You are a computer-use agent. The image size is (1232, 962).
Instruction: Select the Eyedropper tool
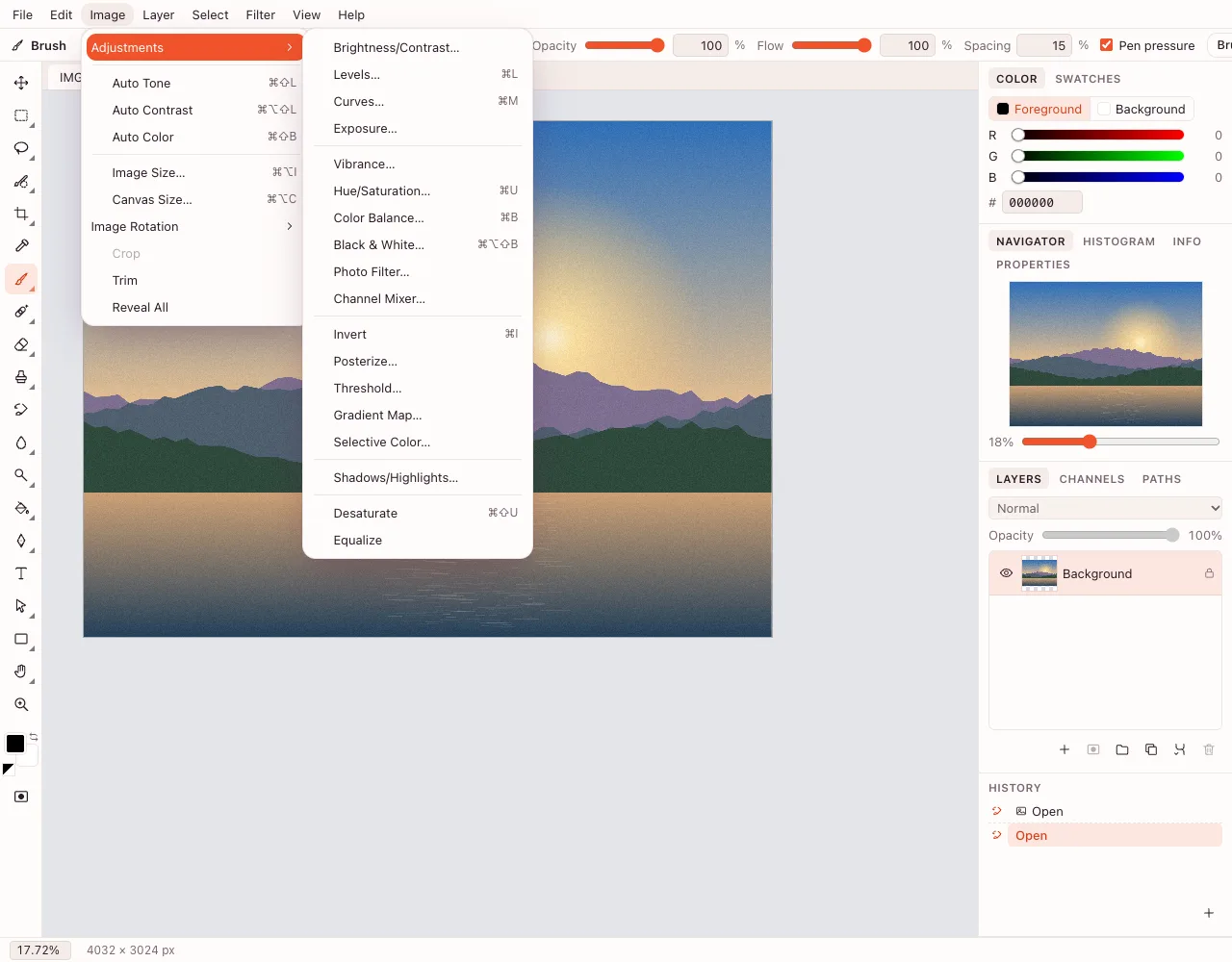coord(21,246)
